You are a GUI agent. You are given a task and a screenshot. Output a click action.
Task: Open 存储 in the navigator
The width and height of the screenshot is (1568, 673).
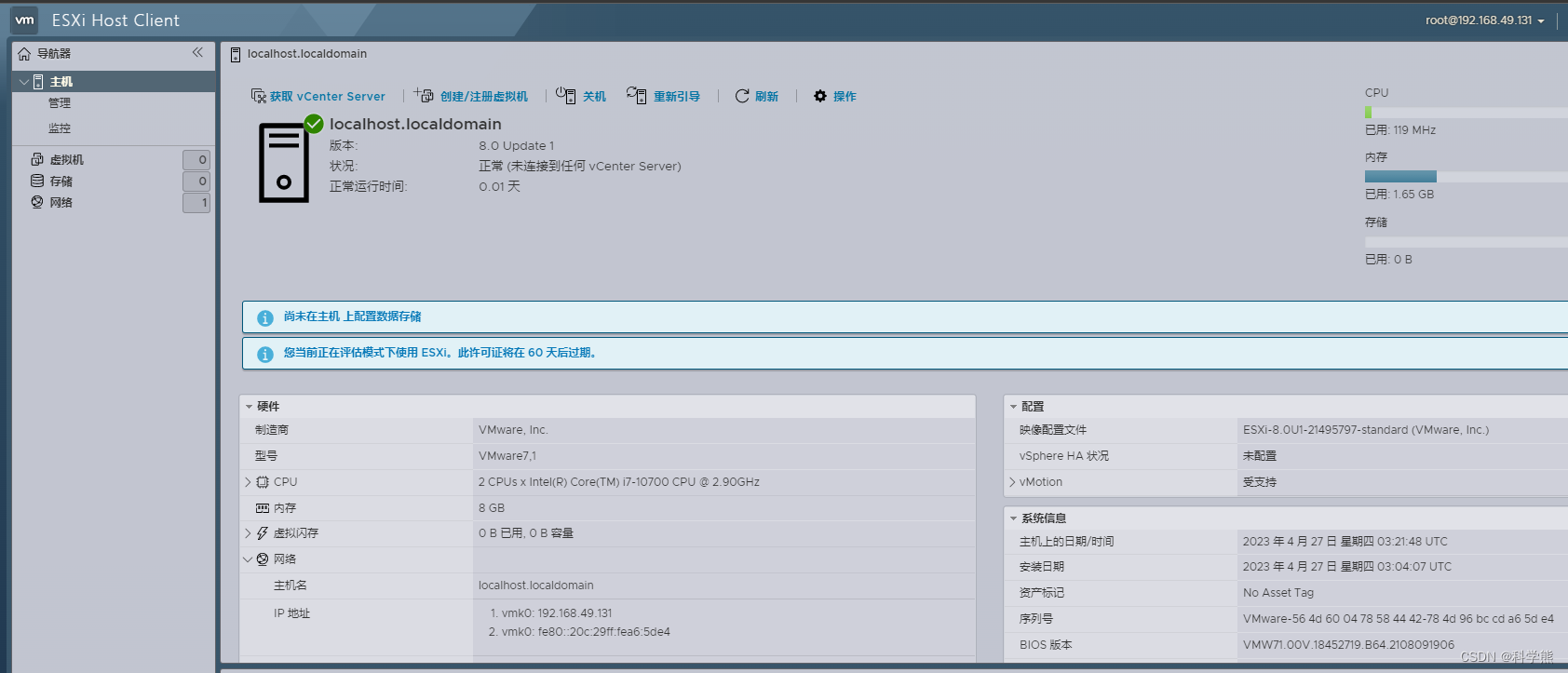click(x=61, y=182)
